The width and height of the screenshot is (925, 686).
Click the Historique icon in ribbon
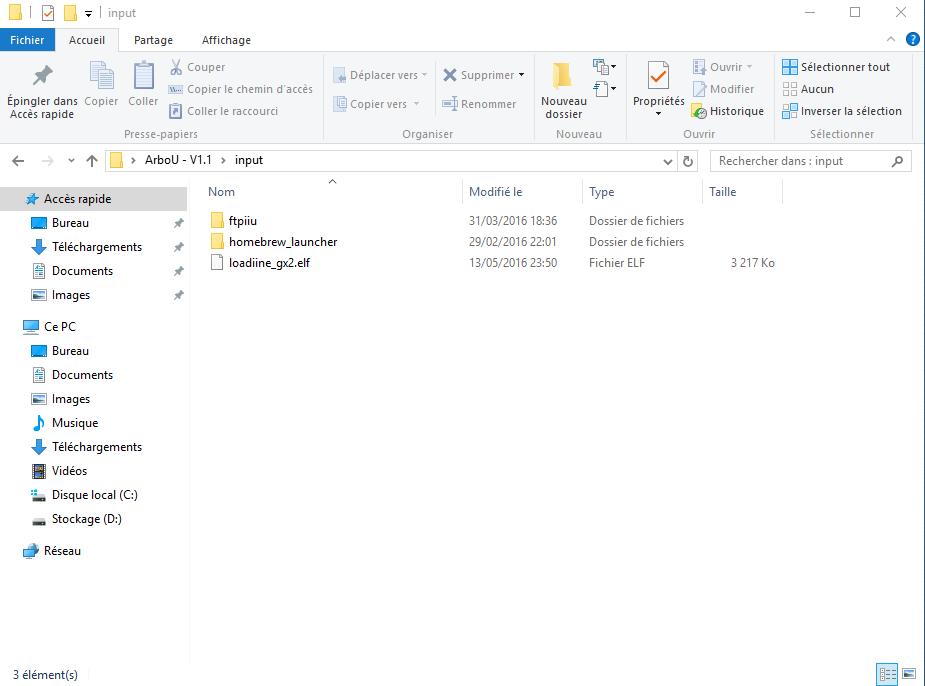(728, 111)
